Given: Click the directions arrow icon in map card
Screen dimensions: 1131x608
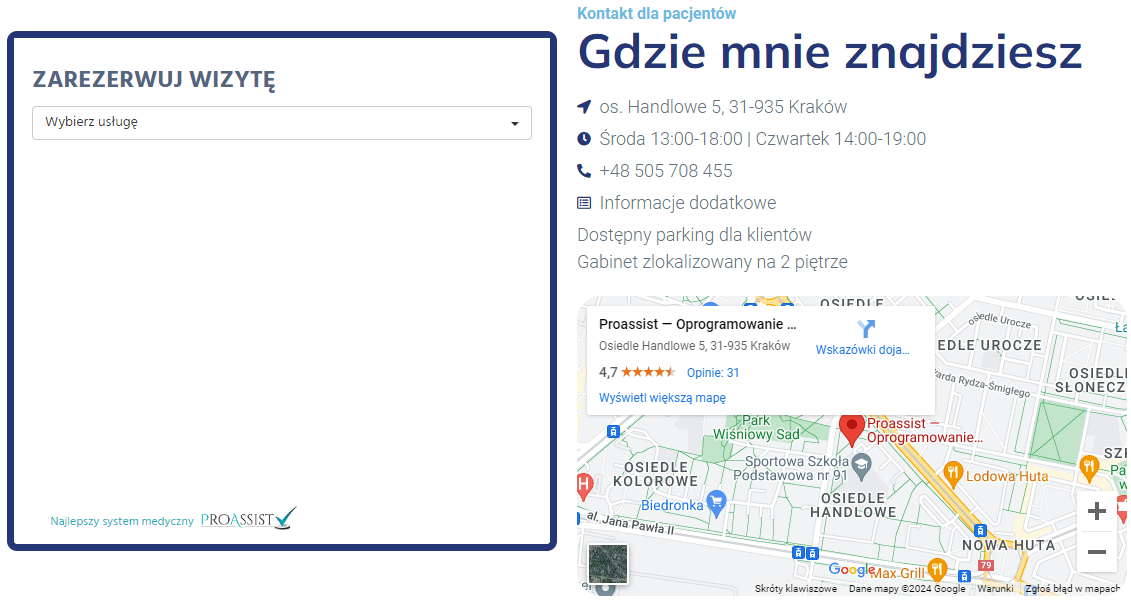Looking at the screenshot, I should [x=866, y=328].
